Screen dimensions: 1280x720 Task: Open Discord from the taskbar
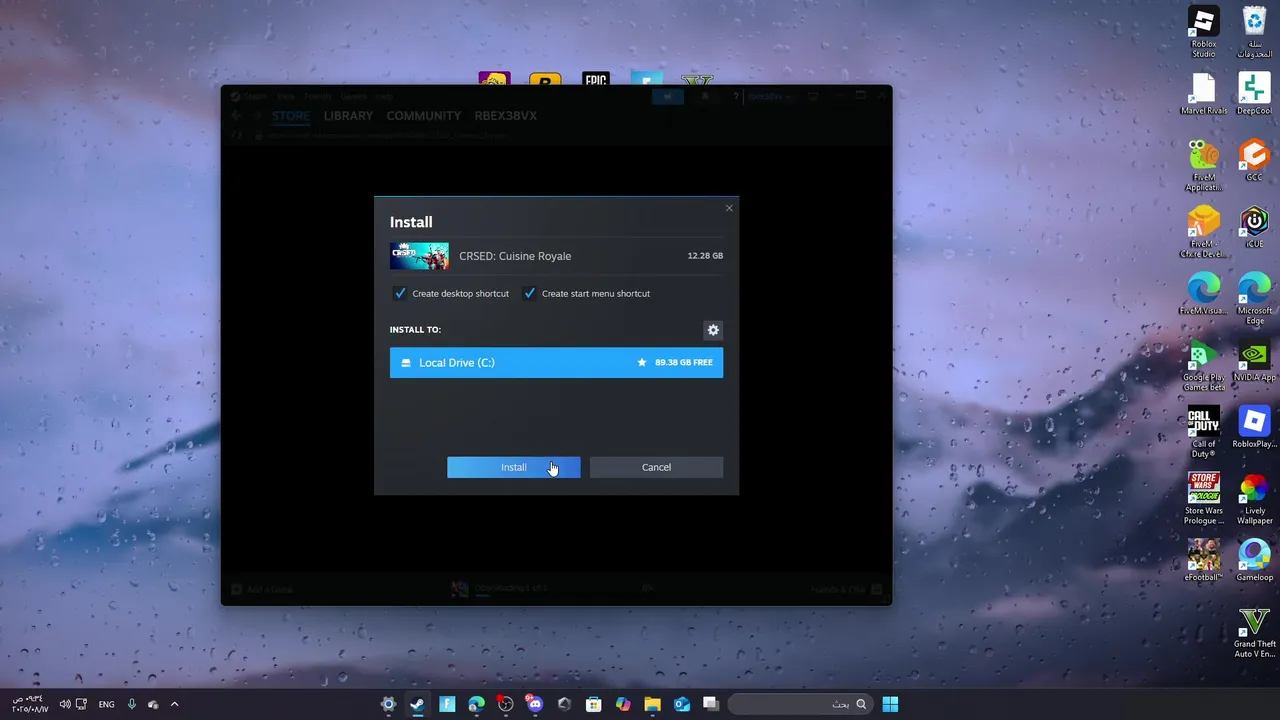535,704
